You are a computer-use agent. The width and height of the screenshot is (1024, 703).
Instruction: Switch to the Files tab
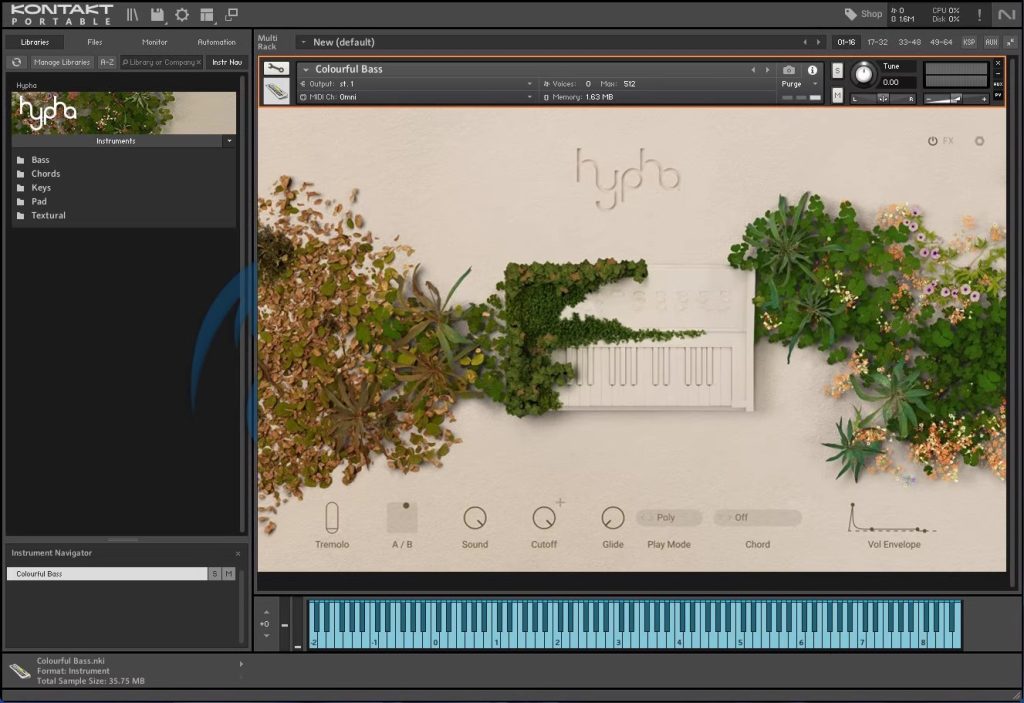95,42
